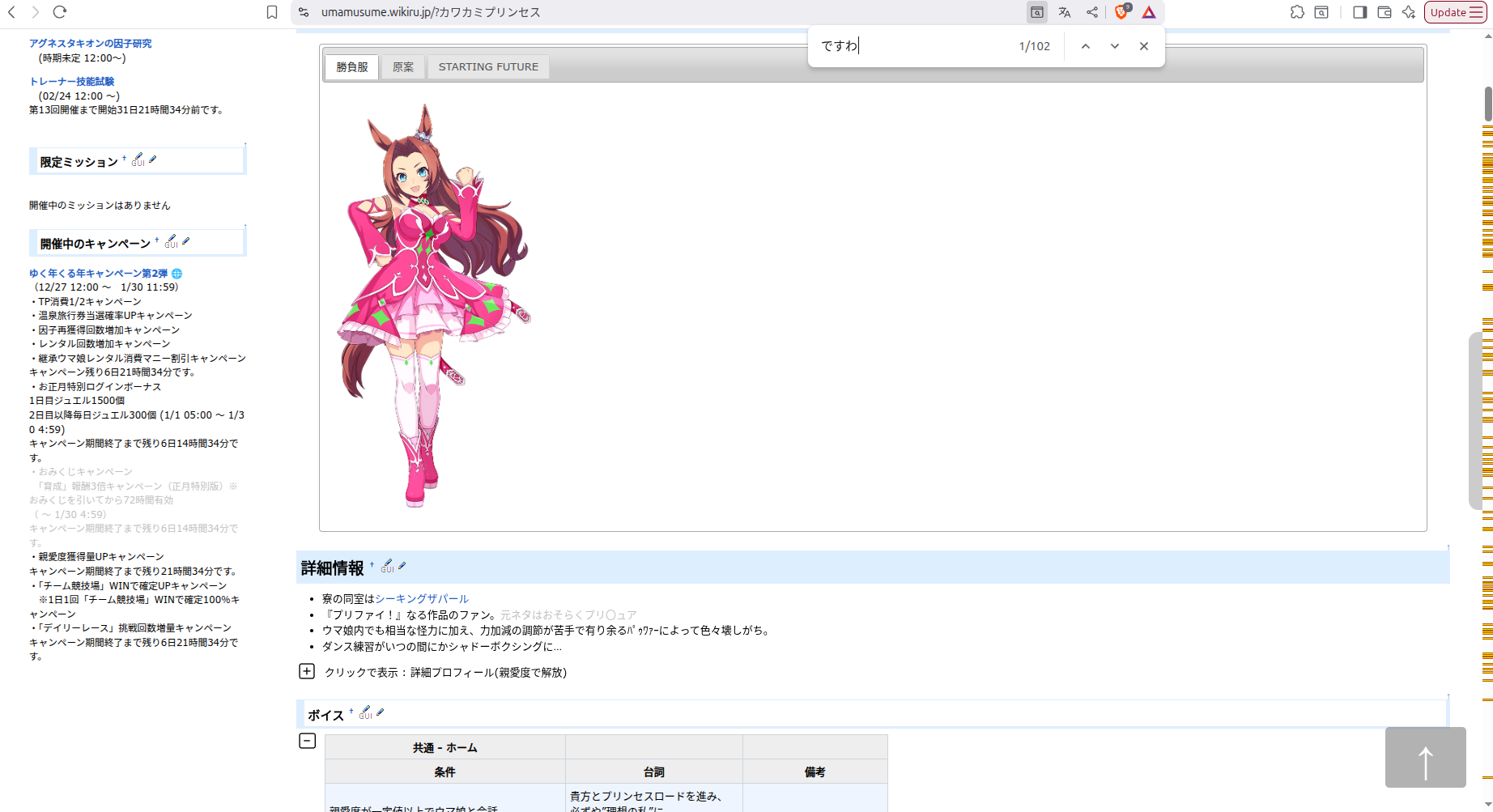Click the find-in-page icon in address bar

[x=1037, y=12]
